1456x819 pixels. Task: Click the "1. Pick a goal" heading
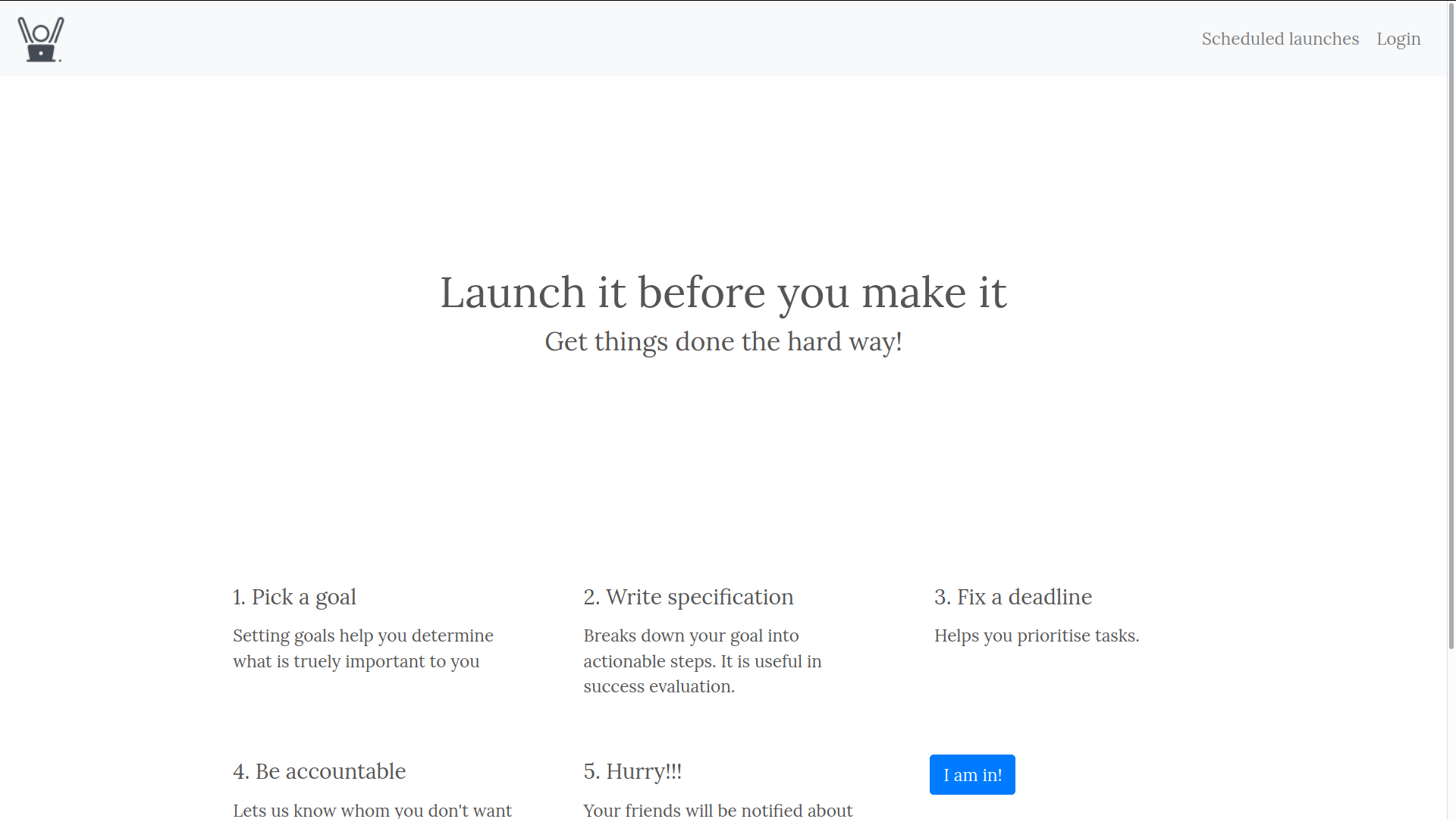(294, 598)
